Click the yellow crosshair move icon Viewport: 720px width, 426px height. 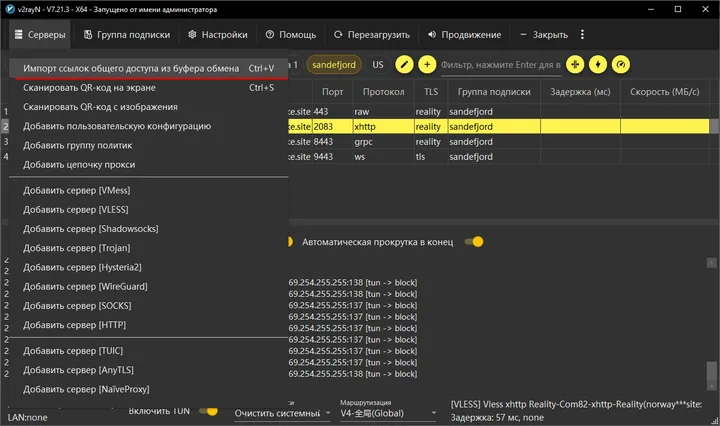coord(575,65)
